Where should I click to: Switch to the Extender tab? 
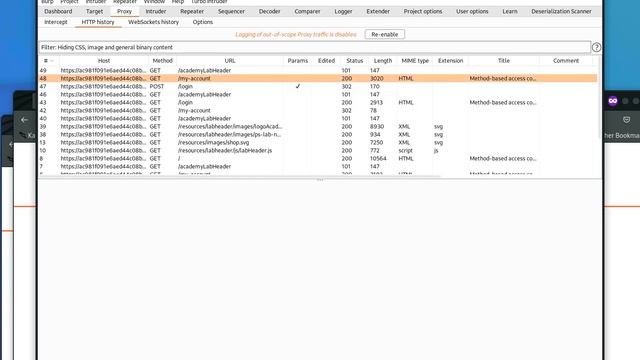tap(378, 11)
